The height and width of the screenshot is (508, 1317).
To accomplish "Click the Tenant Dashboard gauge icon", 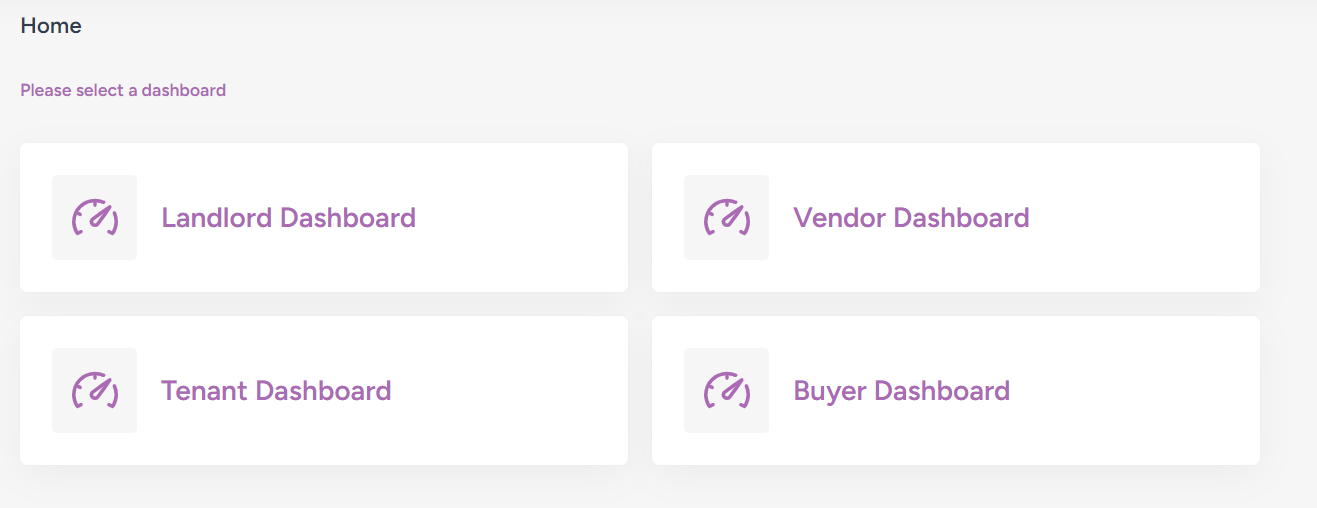I will tap(94, 391).
